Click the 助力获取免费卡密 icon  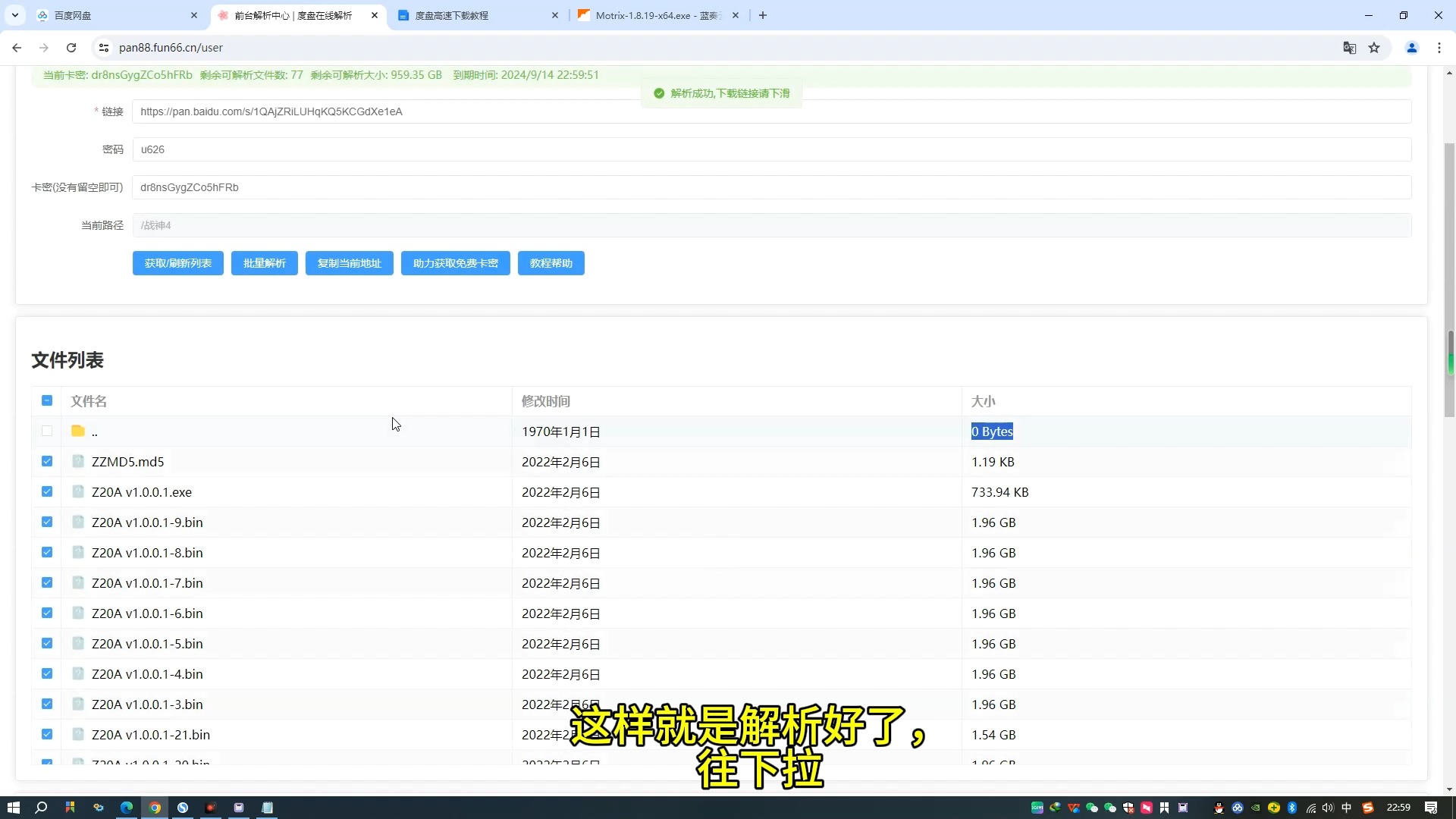pos(456,263)
